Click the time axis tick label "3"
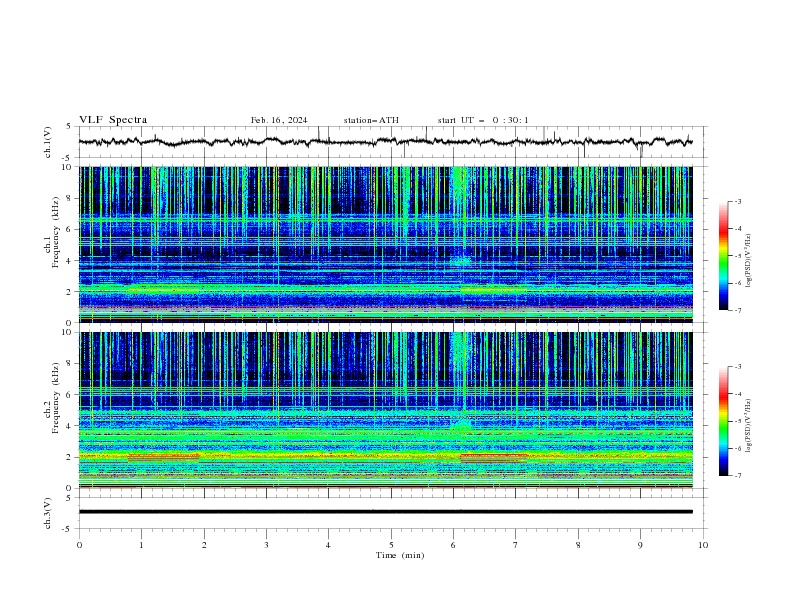The width and height of the screenshot is (792, 612). click(266, 545)
